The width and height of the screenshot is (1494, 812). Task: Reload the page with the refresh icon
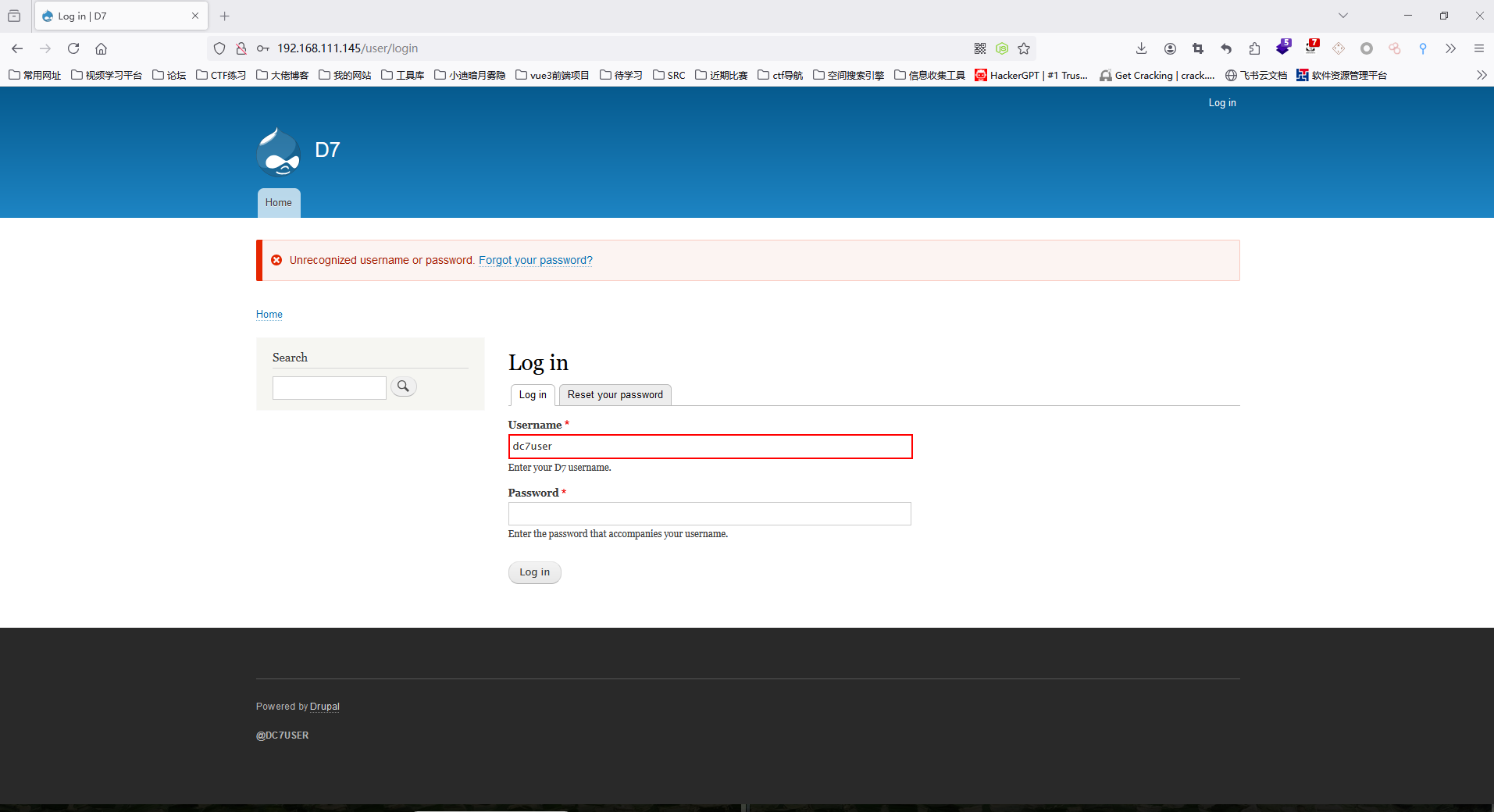pyautogui.click(x=73, y=48)
